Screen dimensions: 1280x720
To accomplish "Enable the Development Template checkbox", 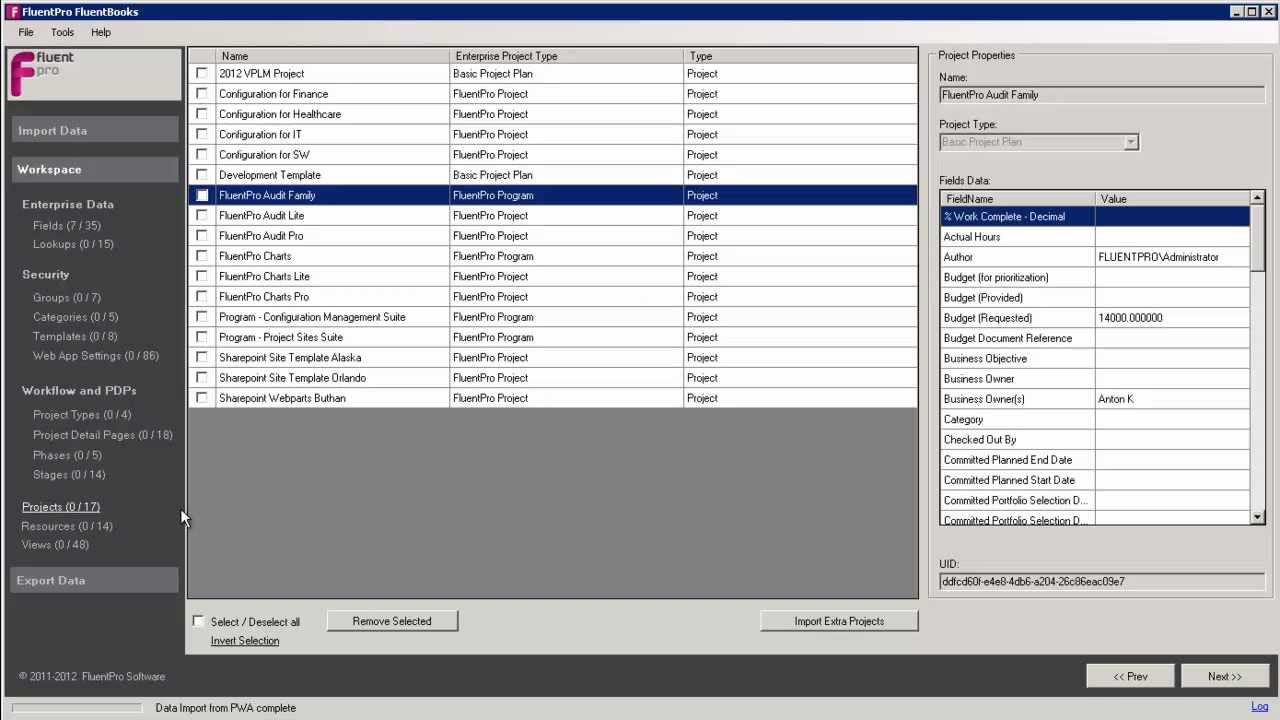I will click(x=202, y=175).
